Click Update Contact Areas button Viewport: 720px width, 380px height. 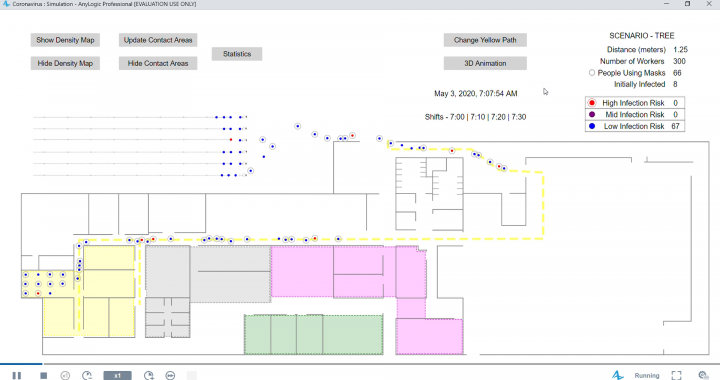click(x=158, y=40)
